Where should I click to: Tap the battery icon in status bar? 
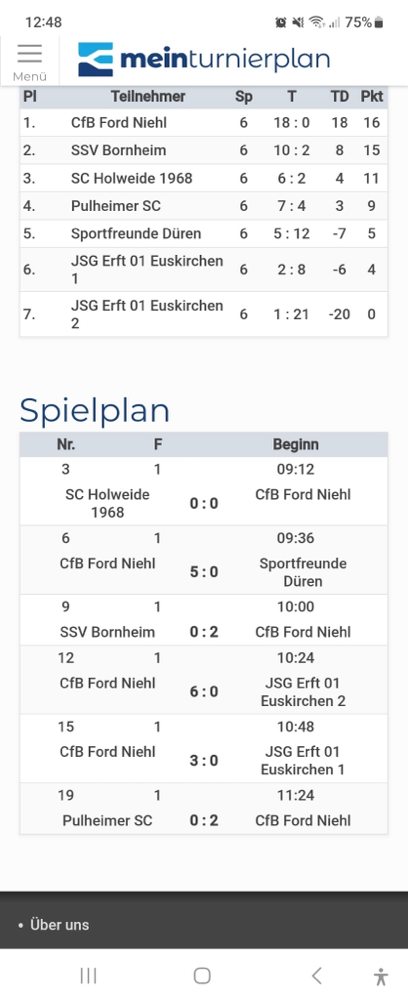379,22
